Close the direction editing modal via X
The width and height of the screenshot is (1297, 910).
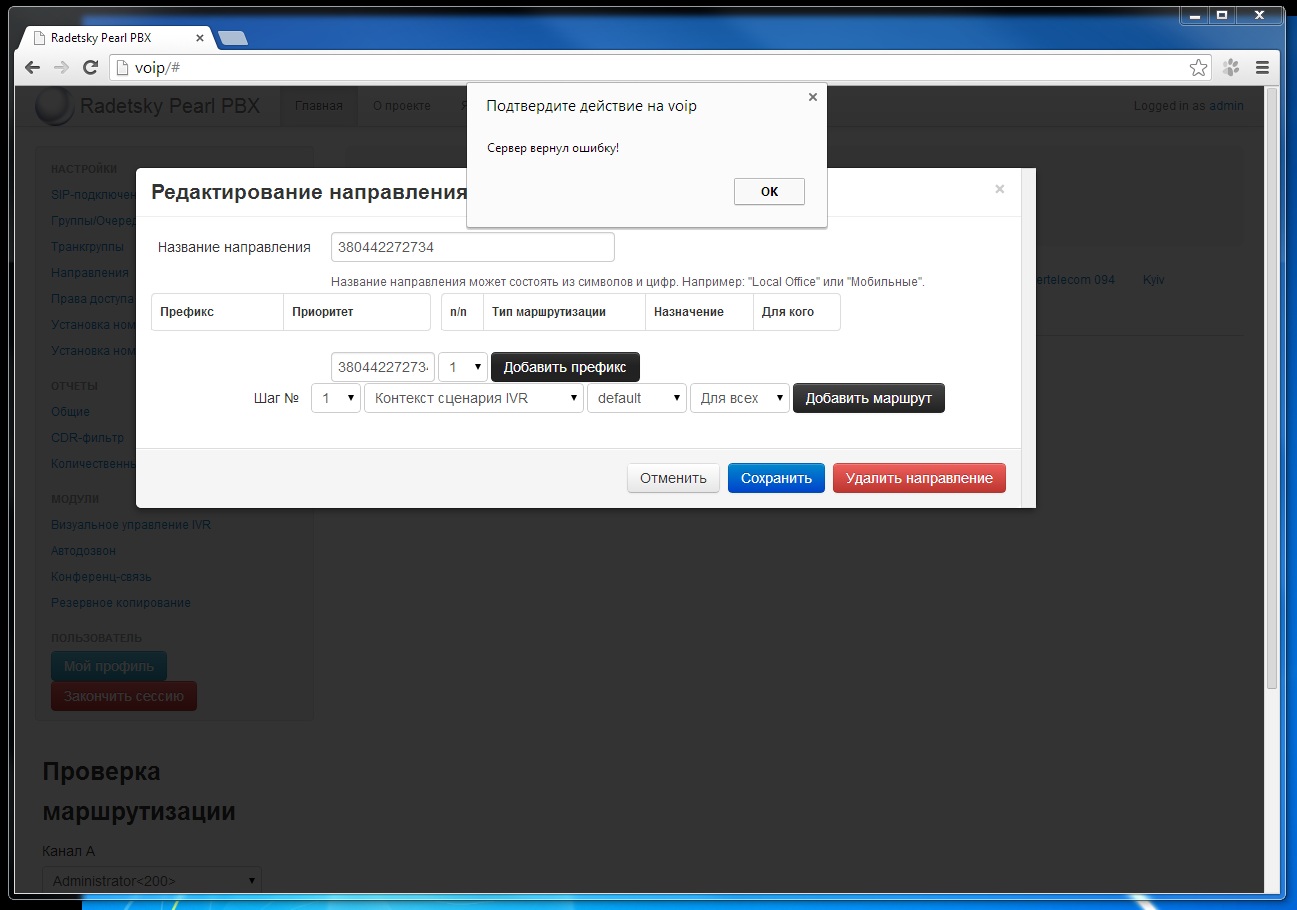(999, 188)
